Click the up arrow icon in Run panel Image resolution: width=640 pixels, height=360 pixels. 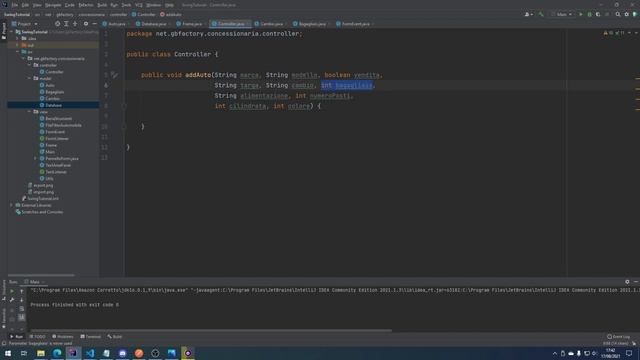point(22,291)
